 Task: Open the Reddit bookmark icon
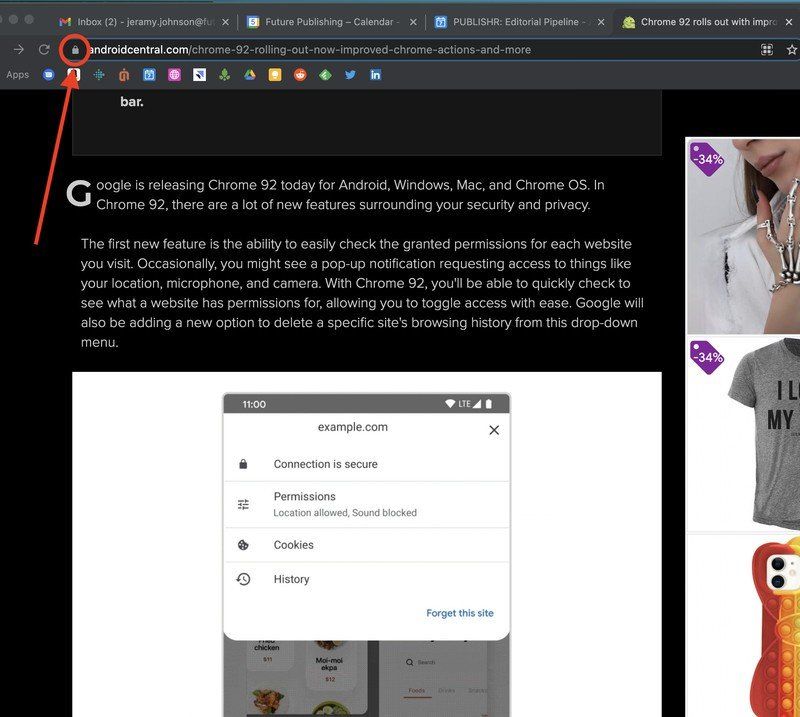pyautogui.click(x=300, y=74)
